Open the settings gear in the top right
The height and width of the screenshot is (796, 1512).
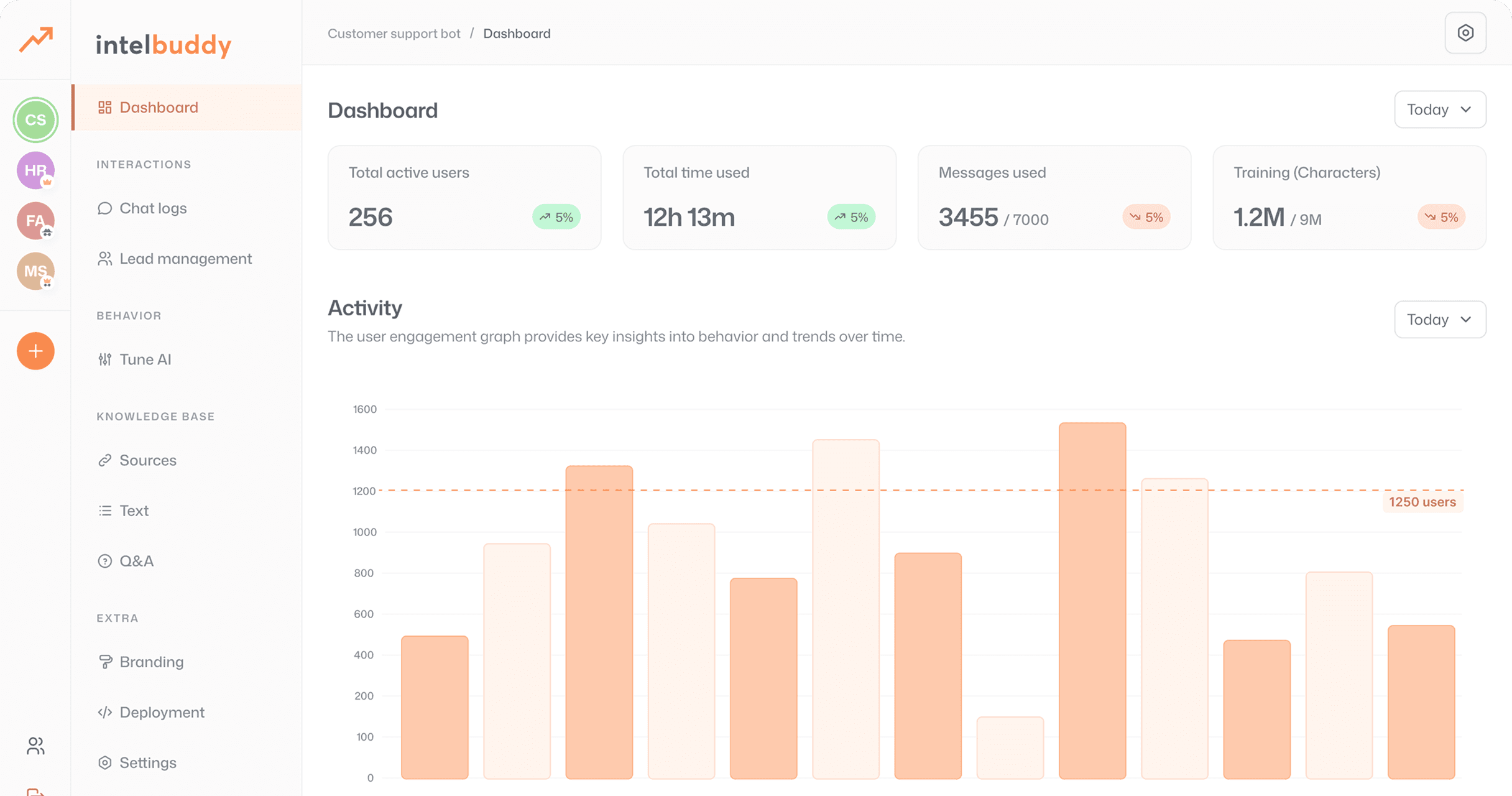pos(1465,33)
